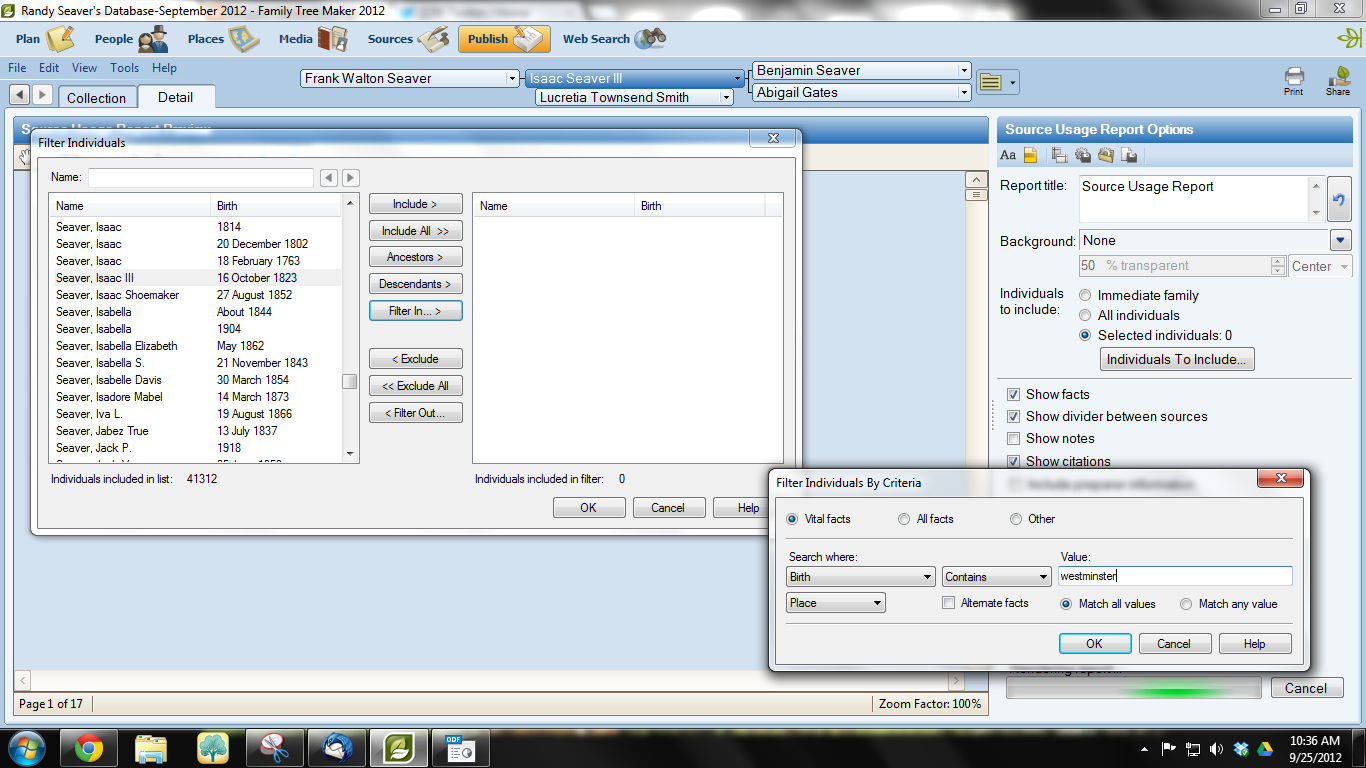Click the westminster Value input field

[x=1175, y=576]
